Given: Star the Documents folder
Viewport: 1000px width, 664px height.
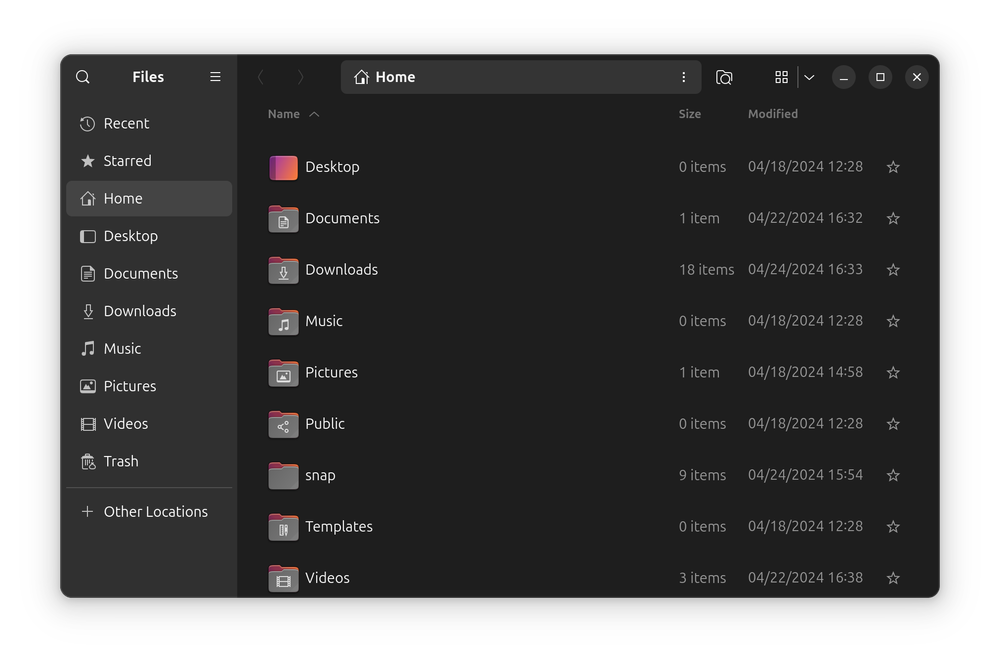Looking at the screenshot, I should 893,218.
